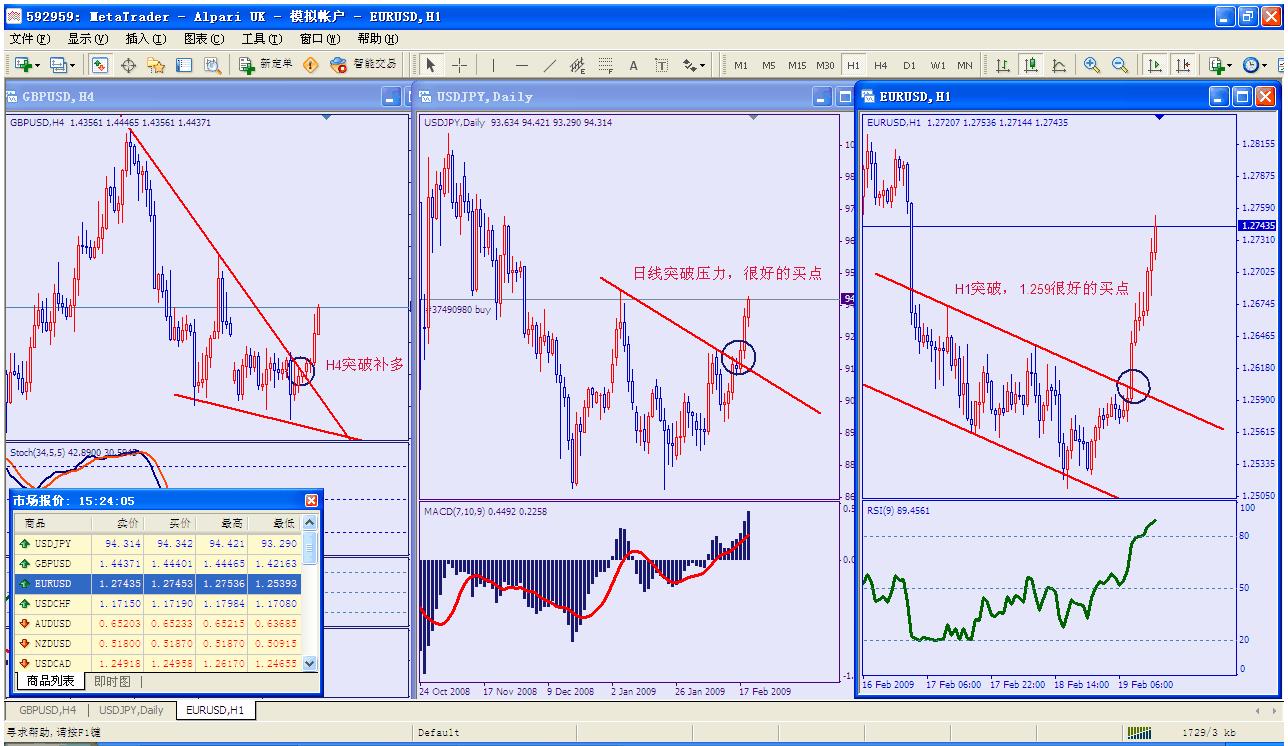Screen dimensions: 1288x746
Task: Switch to USDJPY,Daily chart tab
Action: coord(131,711)
